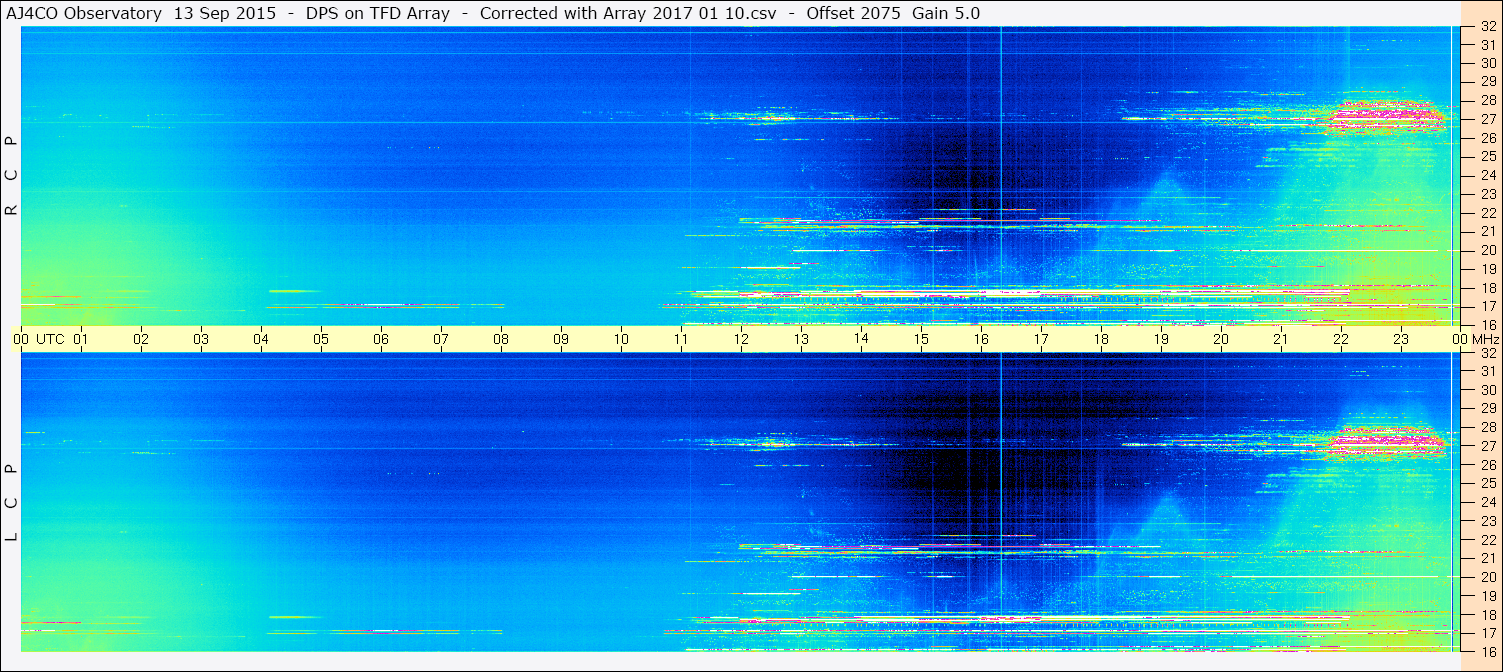
Task: Click the 25 MHz label of RCP panel
Action: click(1487, 156)
